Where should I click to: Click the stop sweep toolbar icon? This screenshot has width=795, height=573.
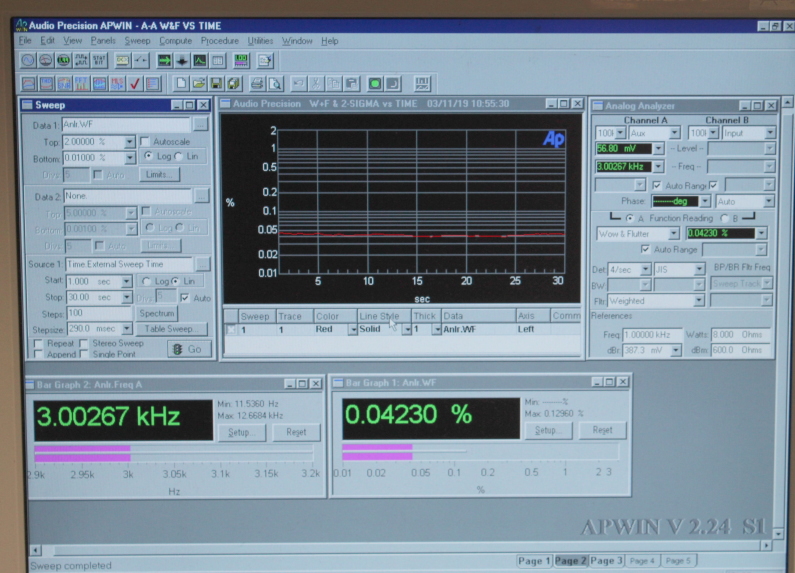click(x=392, y=83)
